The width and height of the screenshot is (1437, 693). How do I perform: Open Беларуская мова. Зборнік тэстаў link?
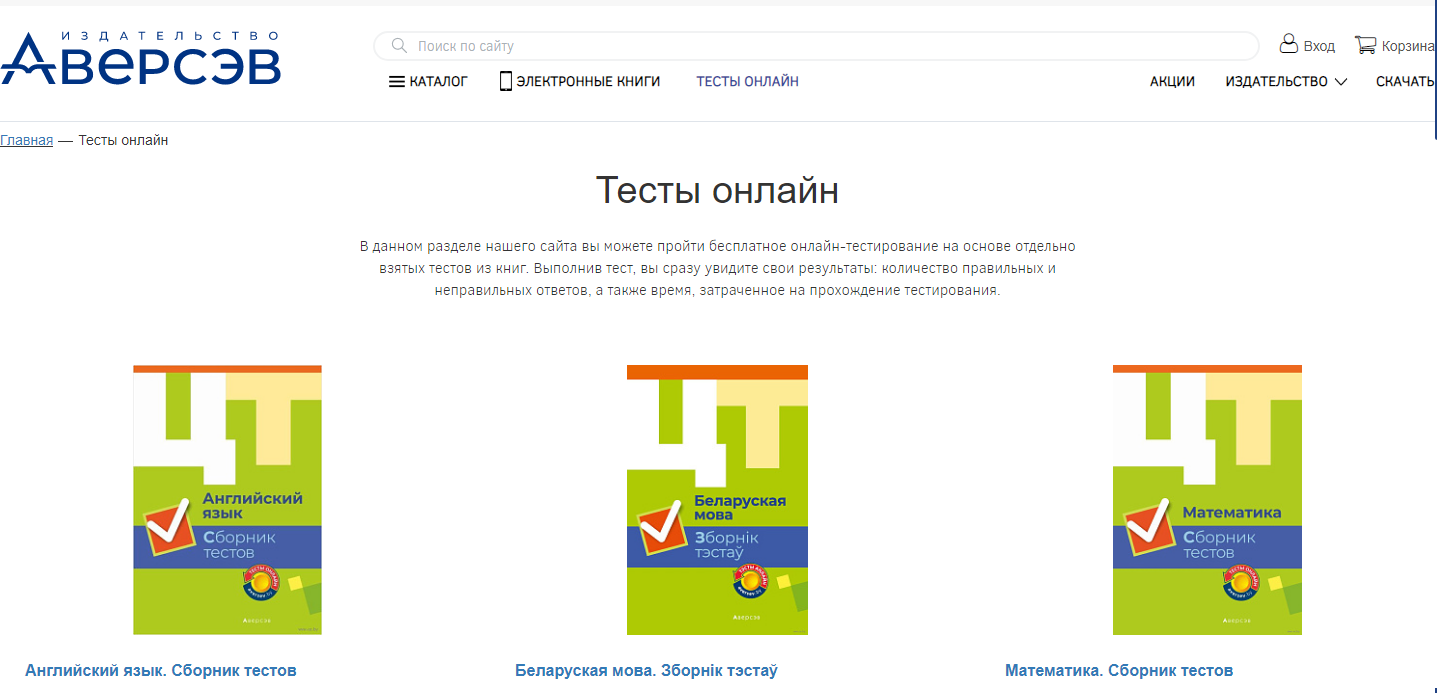pyautogui.click(x=646, y=670)
